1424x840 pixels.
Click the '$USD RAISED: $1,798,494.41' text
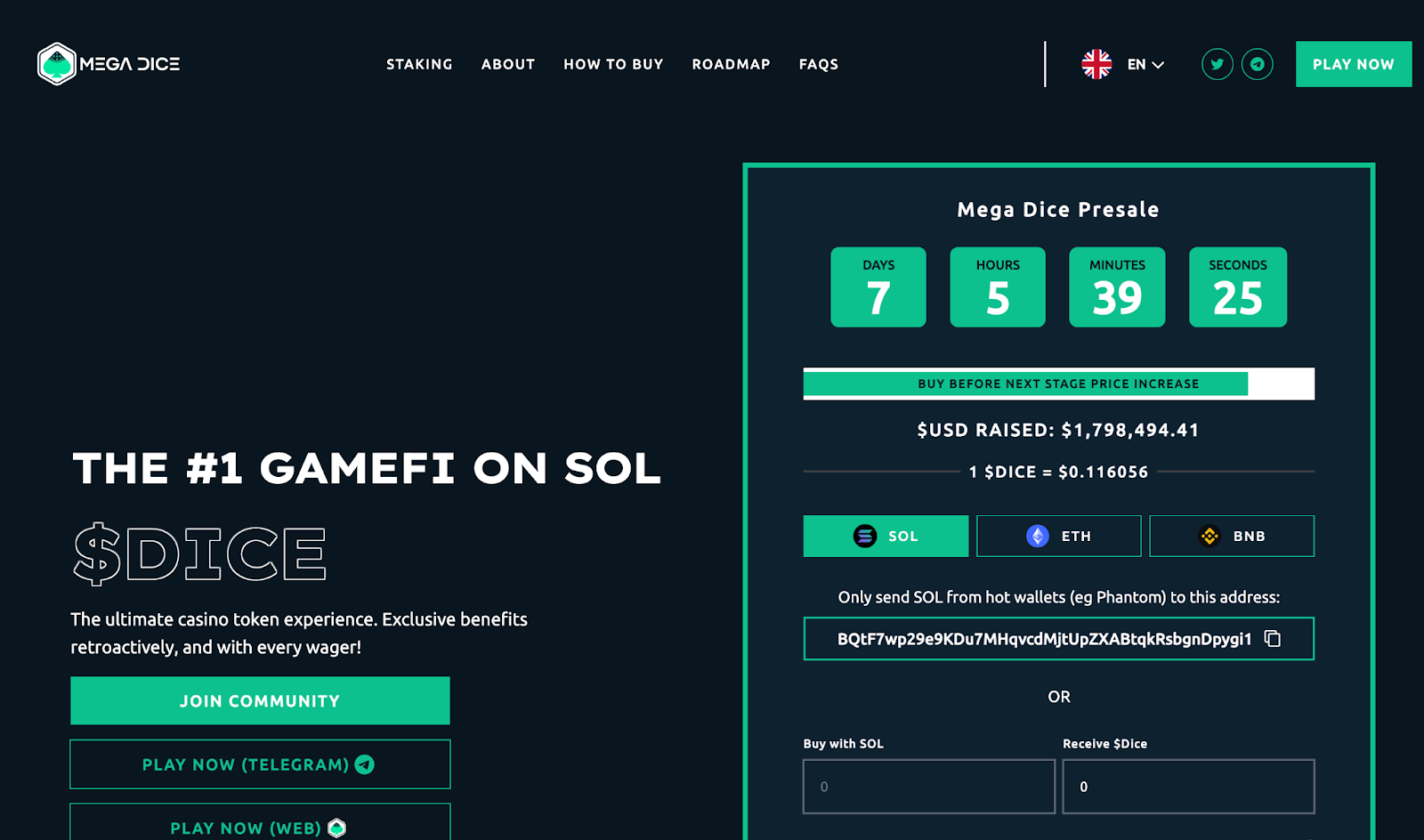pyautogui.click(x=1058, y=430)
